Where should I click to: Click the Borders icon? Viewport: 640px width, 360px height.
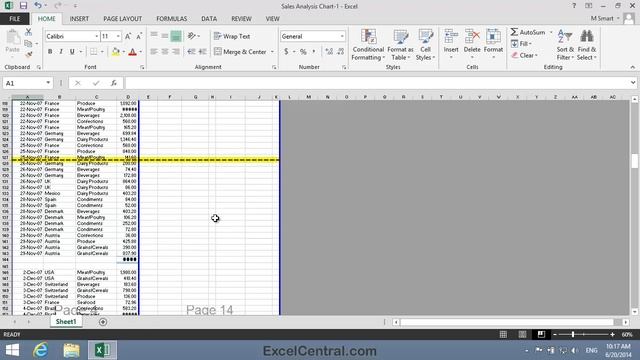click(x=93, y=52)
